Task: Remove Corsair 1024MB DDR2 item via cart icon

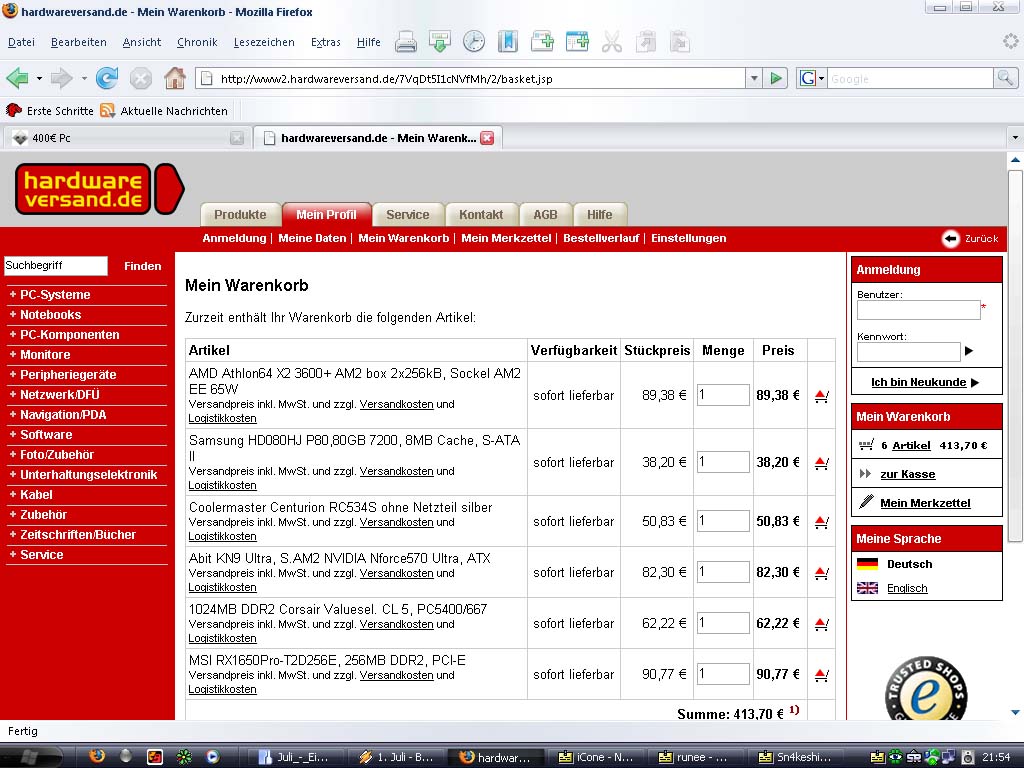Action: [822, 624]
